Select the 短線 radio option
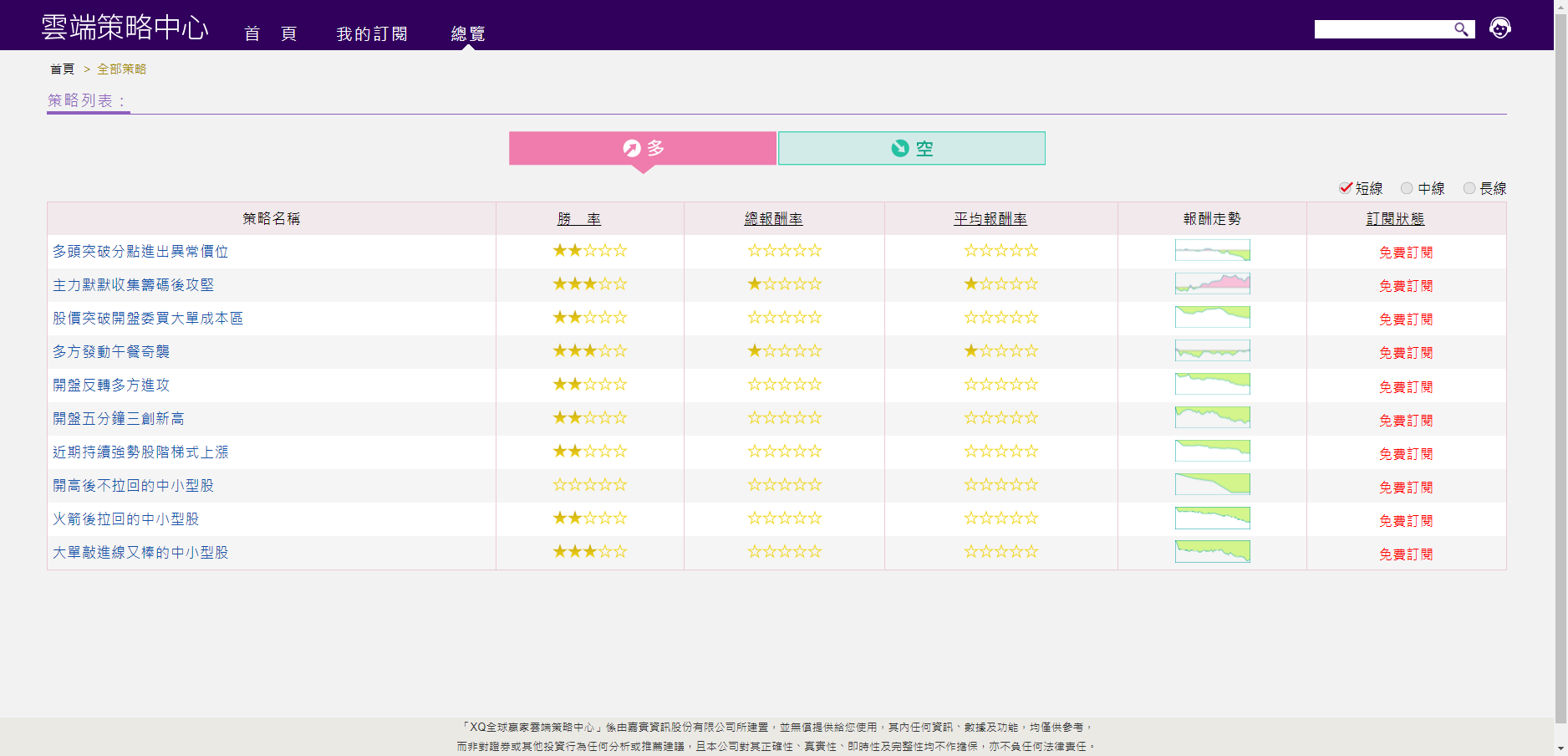 (x=1346, y=188)
